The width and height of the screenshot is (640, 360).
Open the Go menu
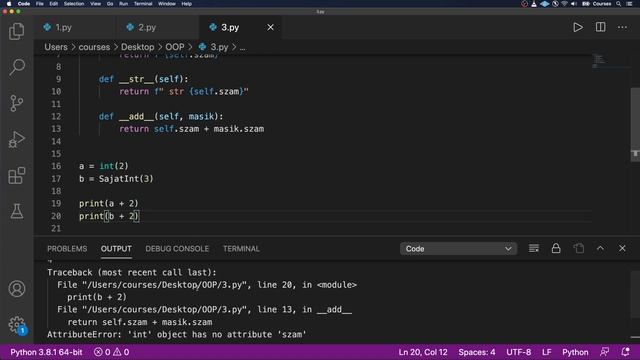(110, 4)
